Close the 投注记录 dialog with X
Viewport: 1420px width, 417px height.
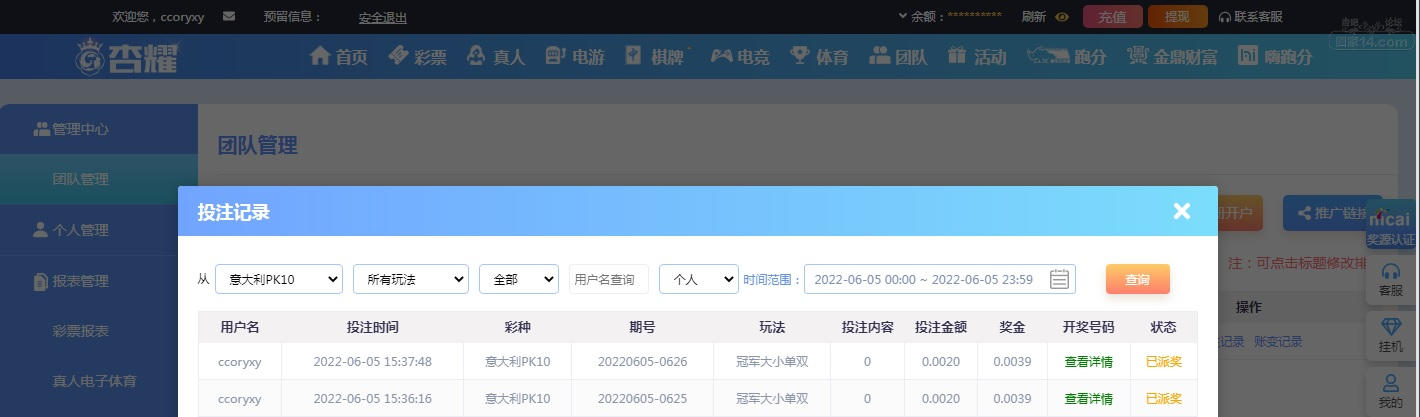[1182, 211]
